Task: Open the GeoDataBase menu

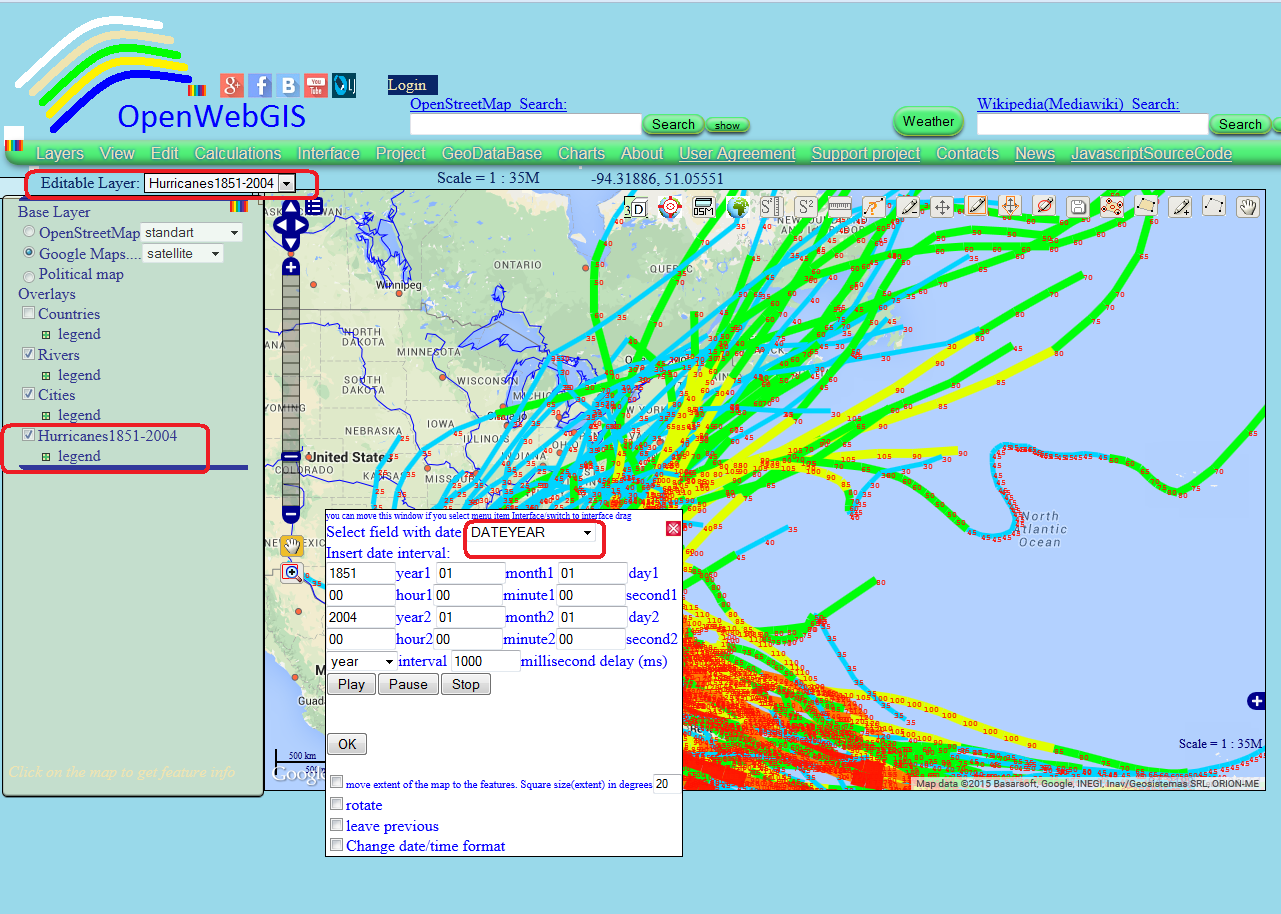Action: [492, 153]
